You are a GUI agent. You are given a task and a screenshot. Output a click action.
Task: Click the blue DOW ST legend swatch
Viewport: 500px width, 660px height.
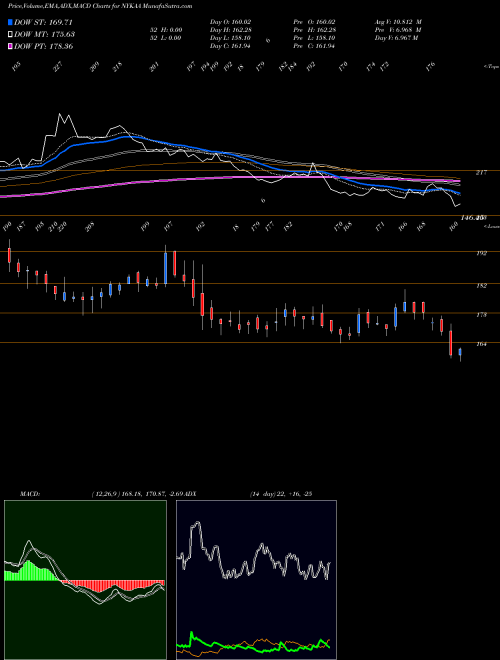10,23
